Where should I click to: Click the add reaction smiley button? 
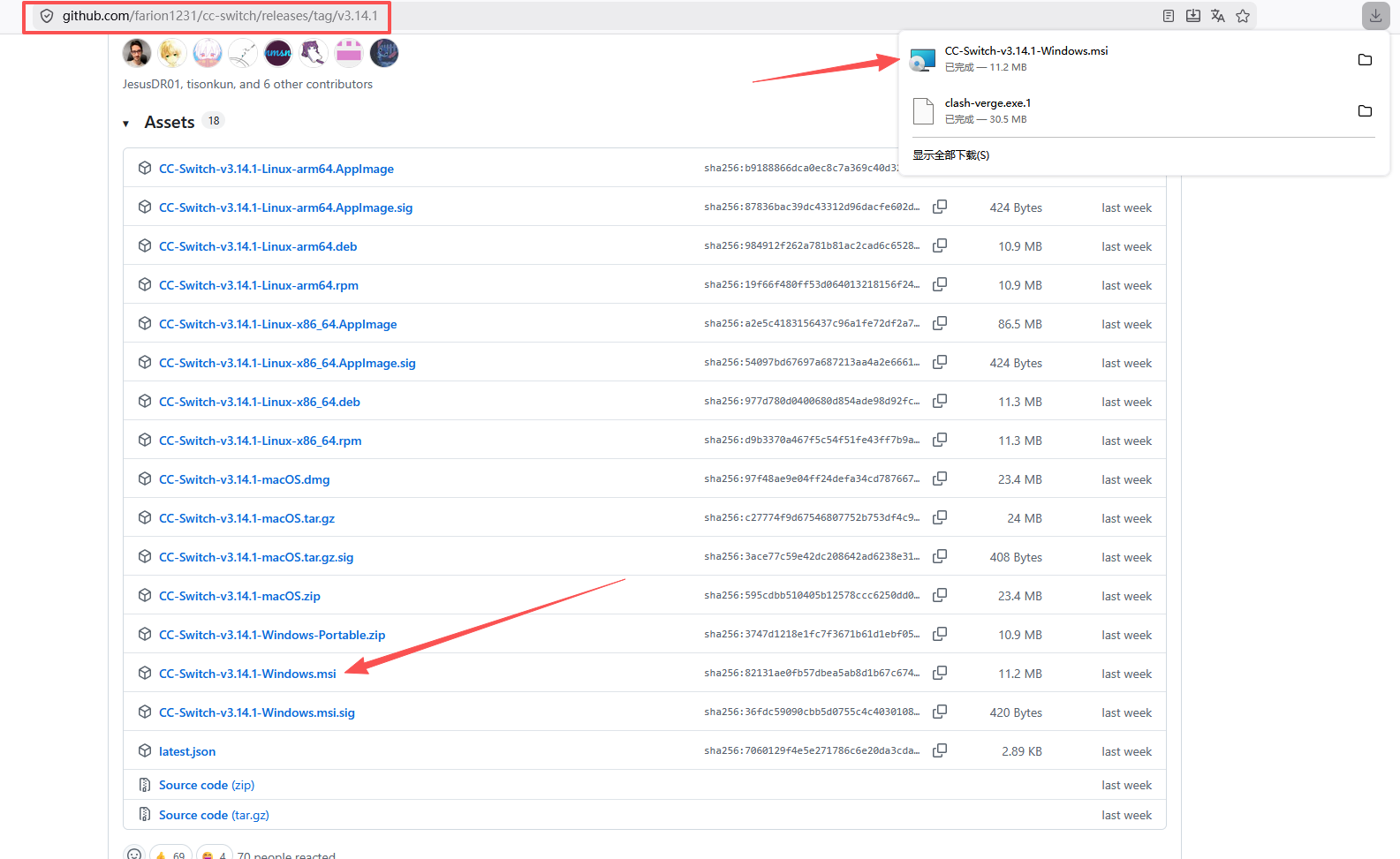click(x=133, y=854)
